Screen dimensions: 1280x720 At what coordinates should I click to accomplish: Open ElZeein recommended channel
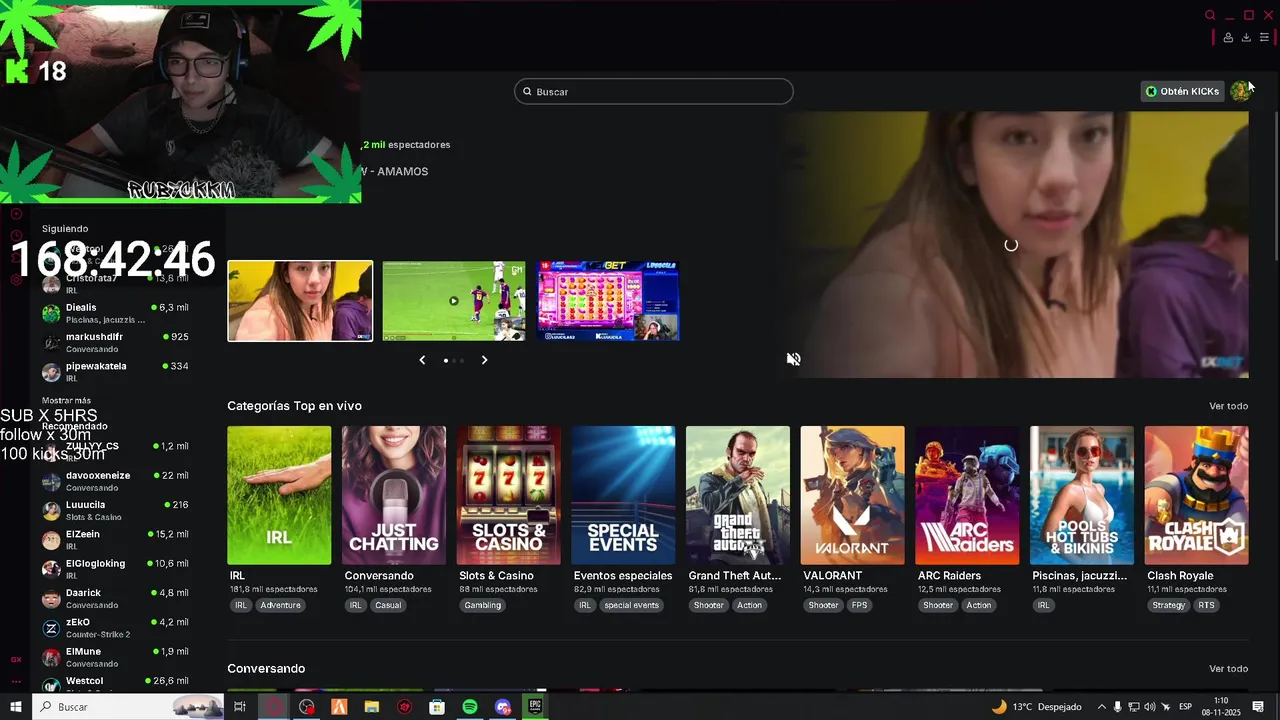tap(115, 540)
